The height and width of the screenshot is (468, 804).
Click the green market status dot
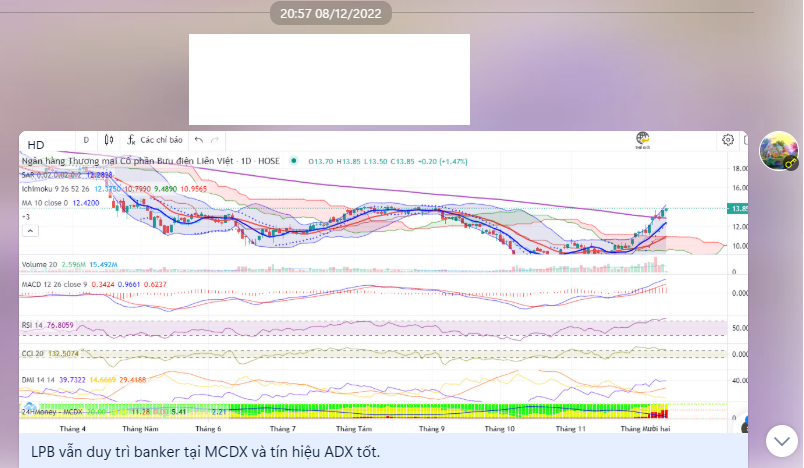pos(294,160)
